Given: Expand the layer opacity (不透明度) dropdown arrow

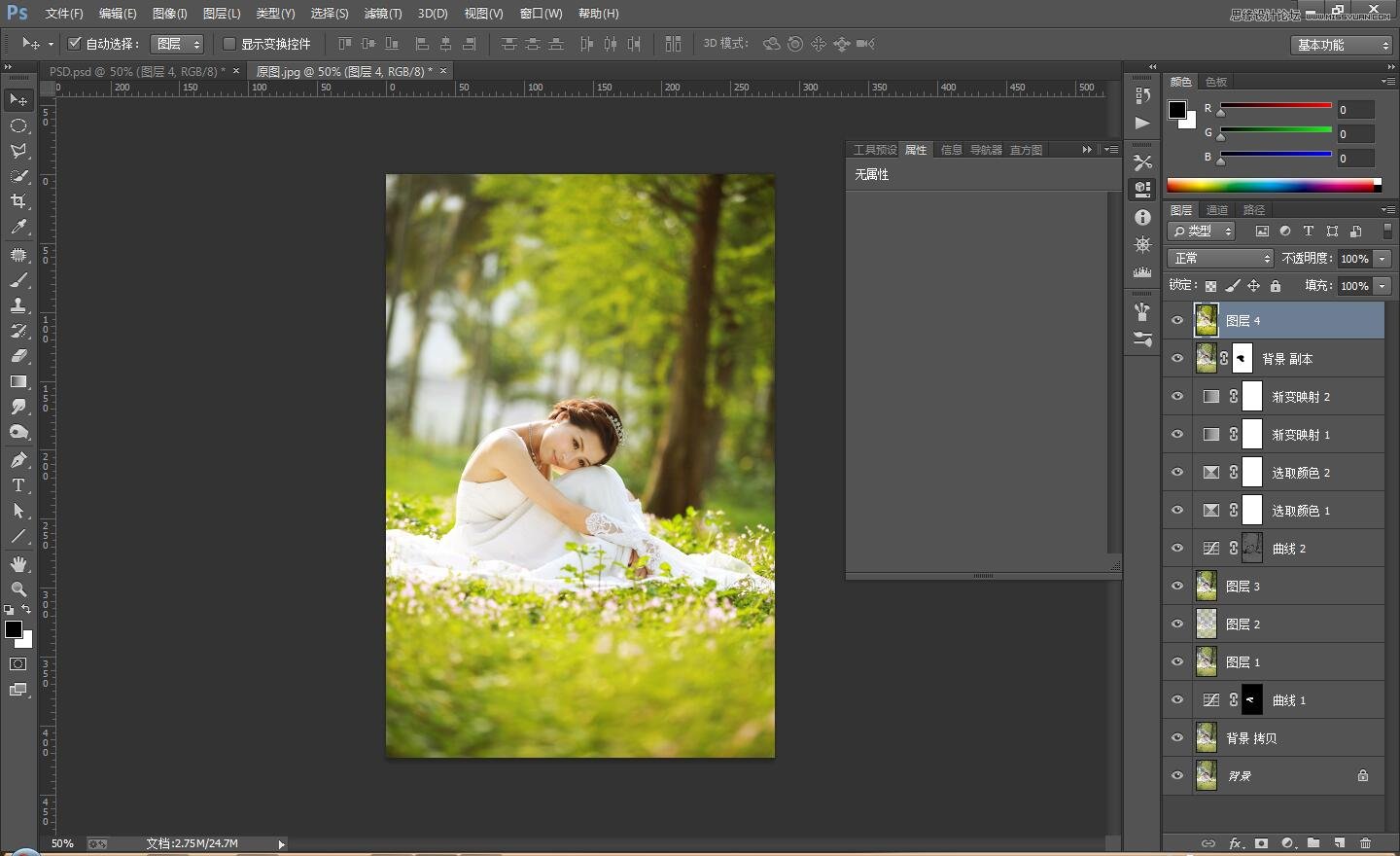Looking at the screenshot, I should tap(1382, 259).
